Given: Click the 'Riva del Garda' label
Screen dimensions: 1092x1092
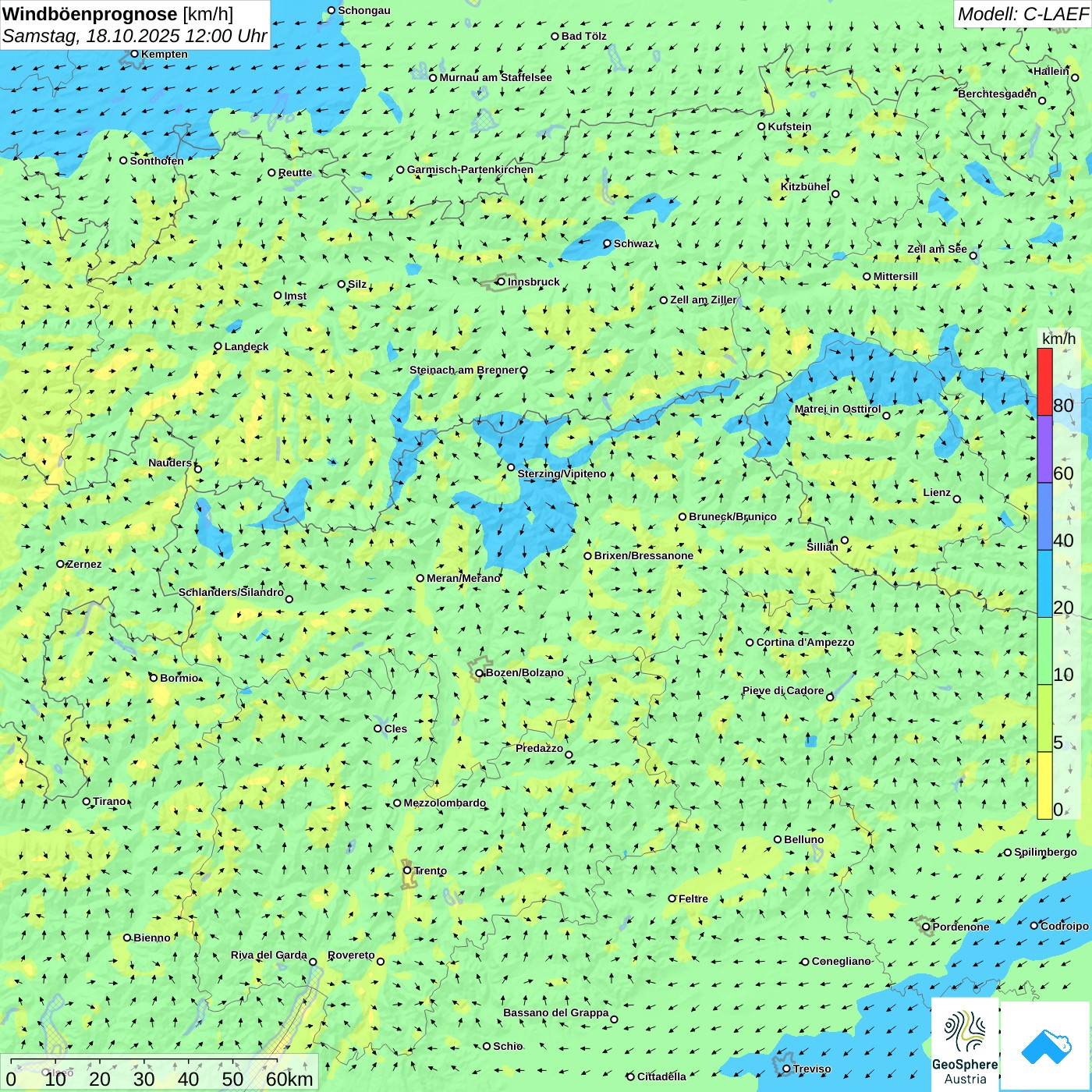Looking at the screenshot, I should tap(269, 955).
